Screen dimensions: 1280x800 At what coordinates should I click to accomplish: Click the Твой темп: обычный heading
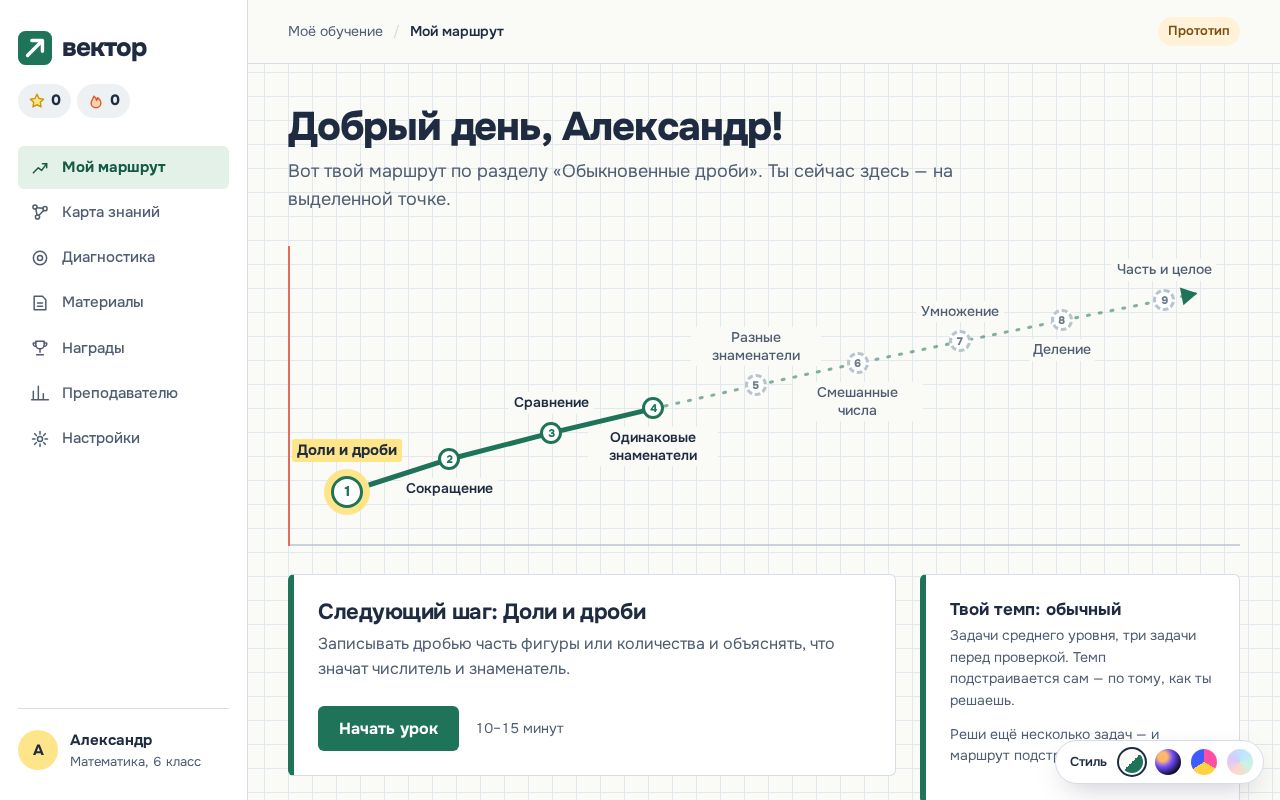(1035, 609)
